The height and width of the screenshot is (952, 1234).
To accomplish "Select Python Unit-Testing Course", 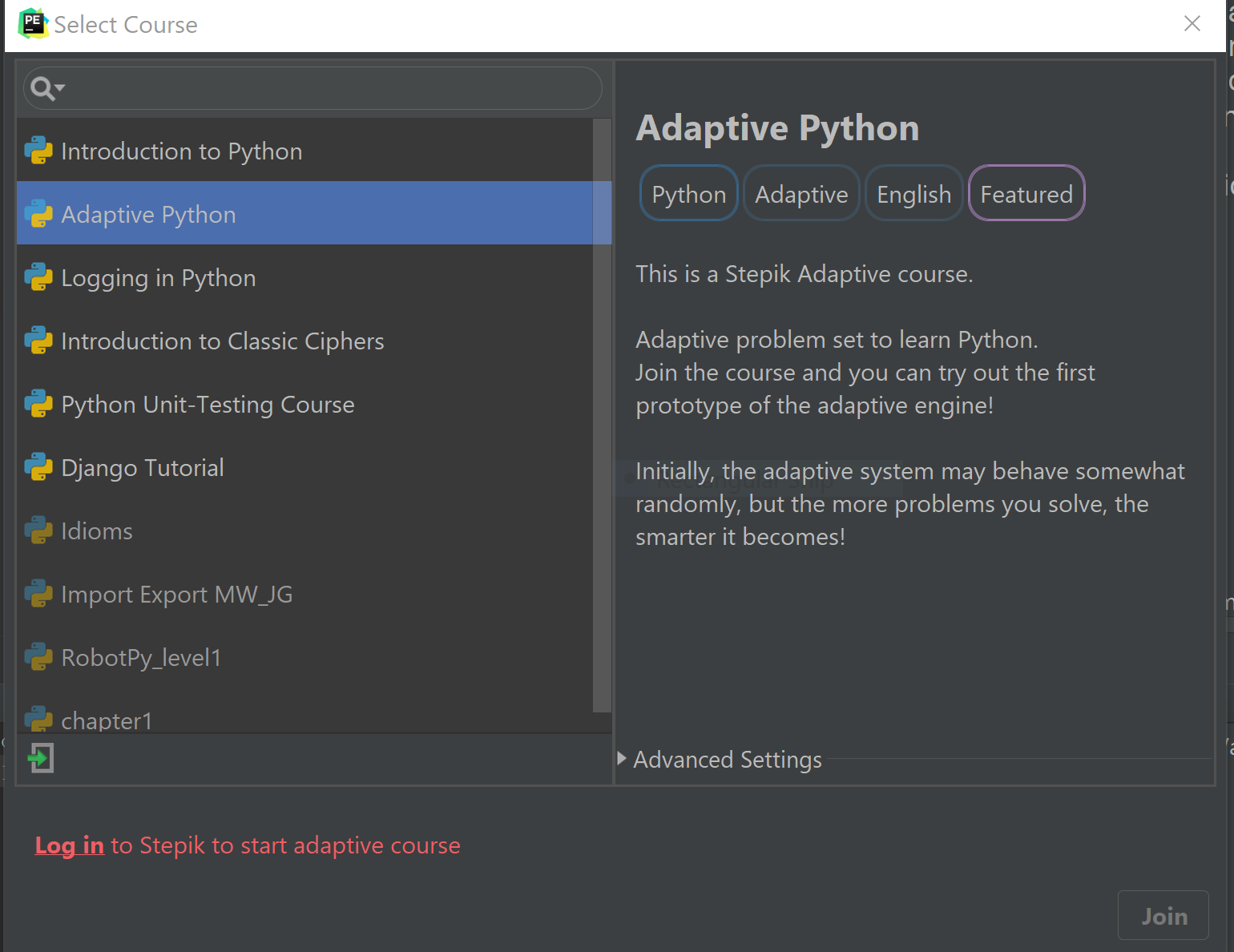I will (305, 404).
